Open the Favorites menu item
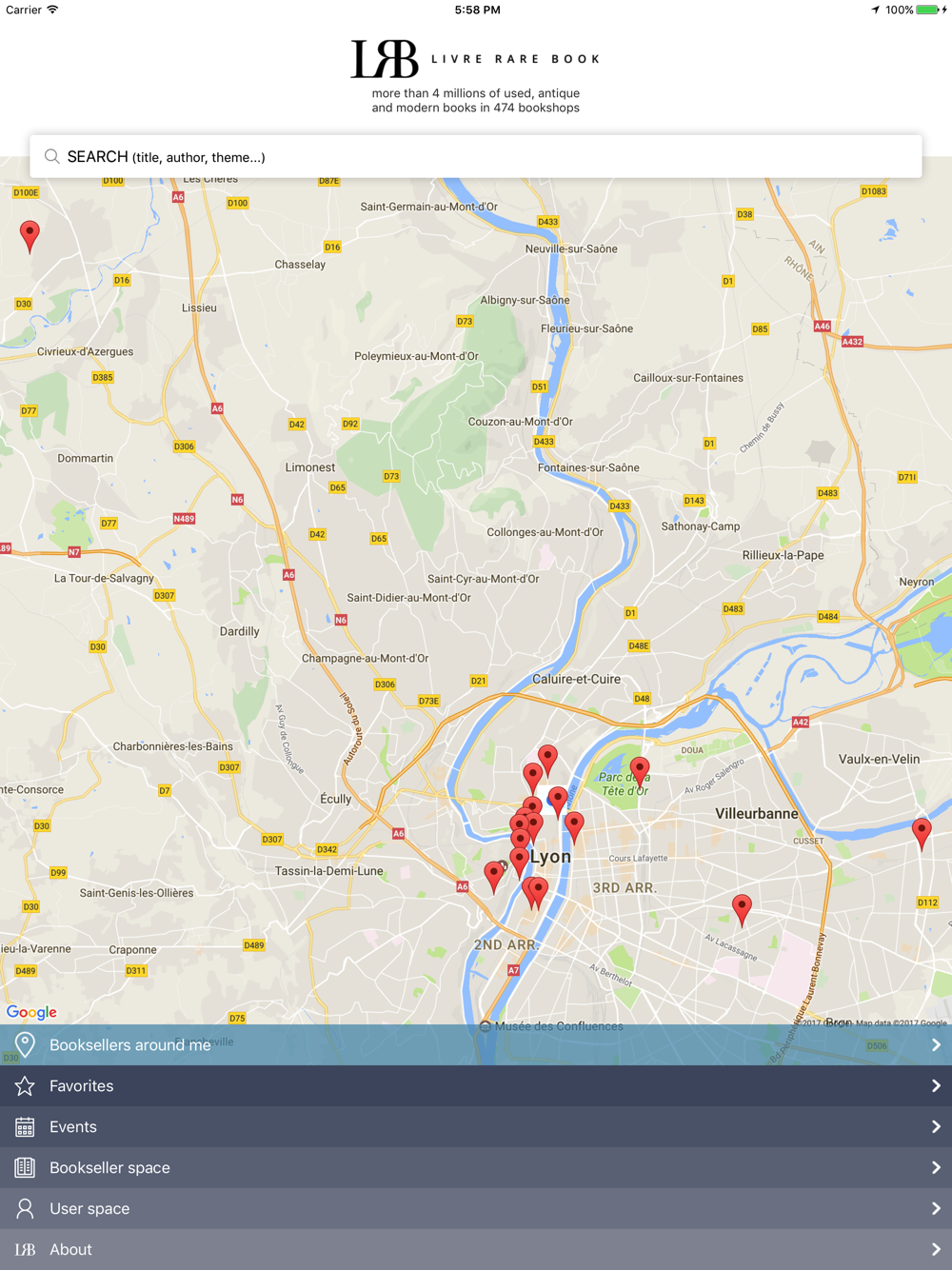The height and width of the screenshot is (1270, 952). 476,1085
